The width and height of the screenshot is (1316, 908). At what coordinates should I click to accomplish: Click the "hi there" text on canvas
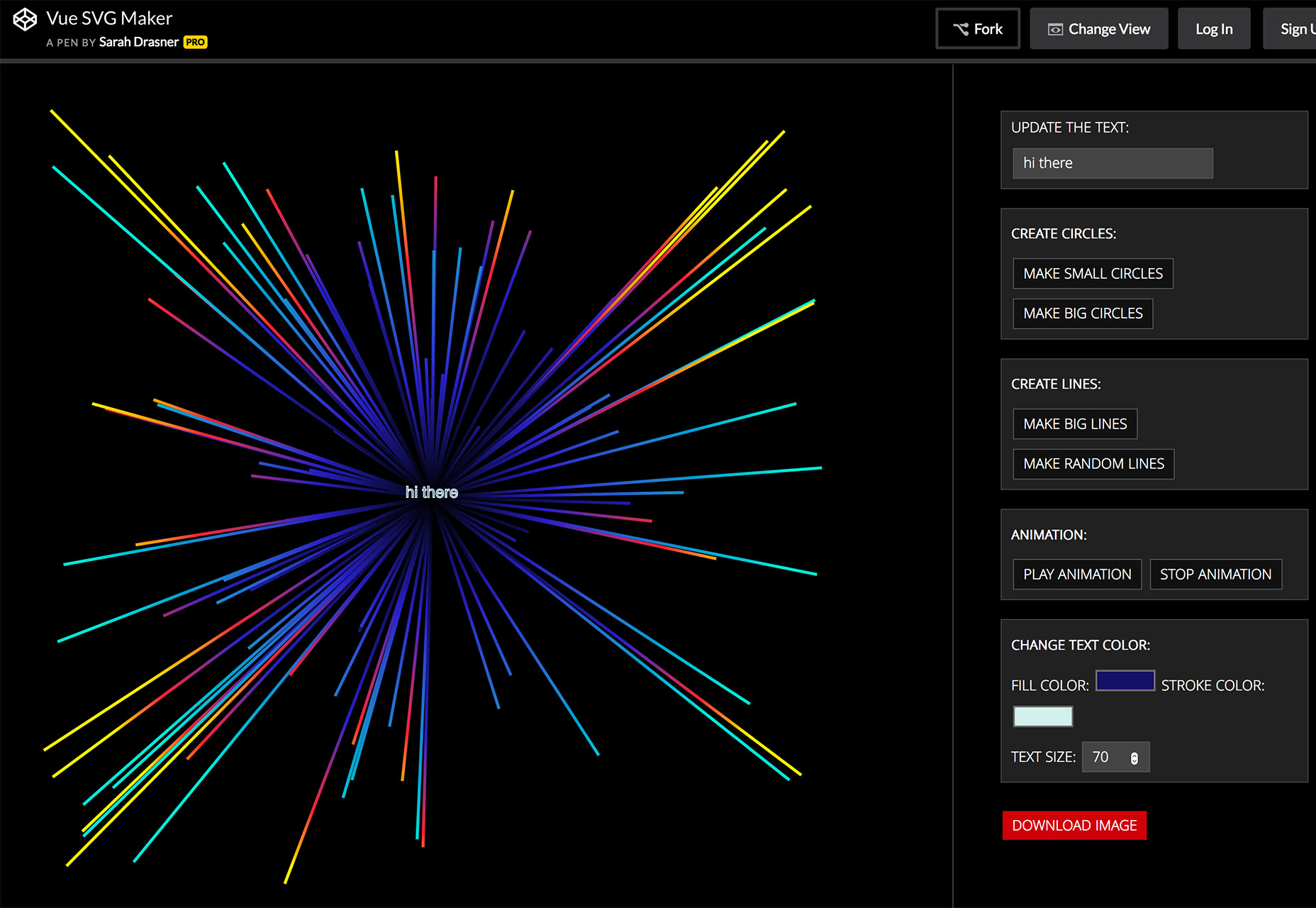[431, 492]
